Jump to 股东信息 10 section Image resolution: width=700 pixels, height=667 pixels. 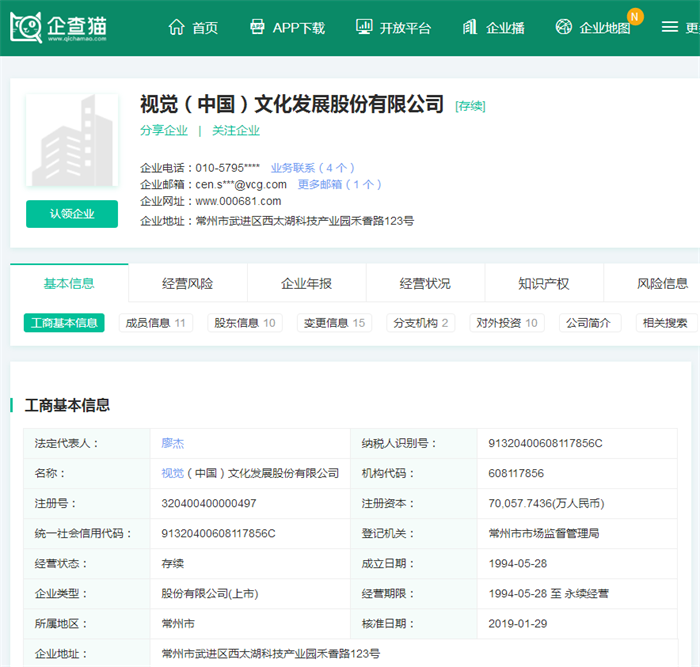(x=245, y=323)
